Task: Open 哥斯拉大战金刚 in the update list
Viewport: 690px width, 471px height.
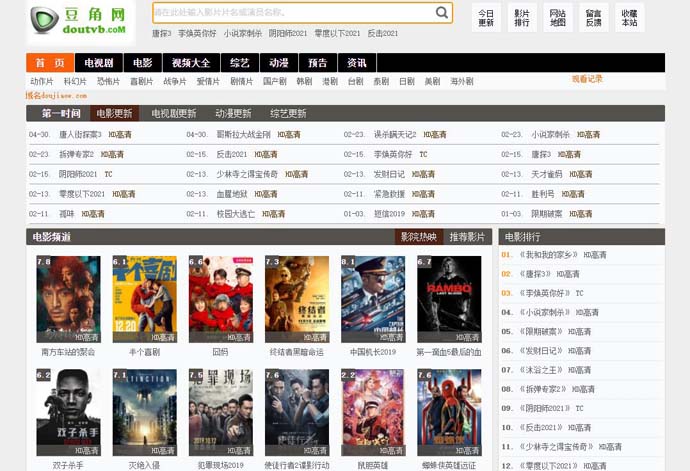Action: 243,135
